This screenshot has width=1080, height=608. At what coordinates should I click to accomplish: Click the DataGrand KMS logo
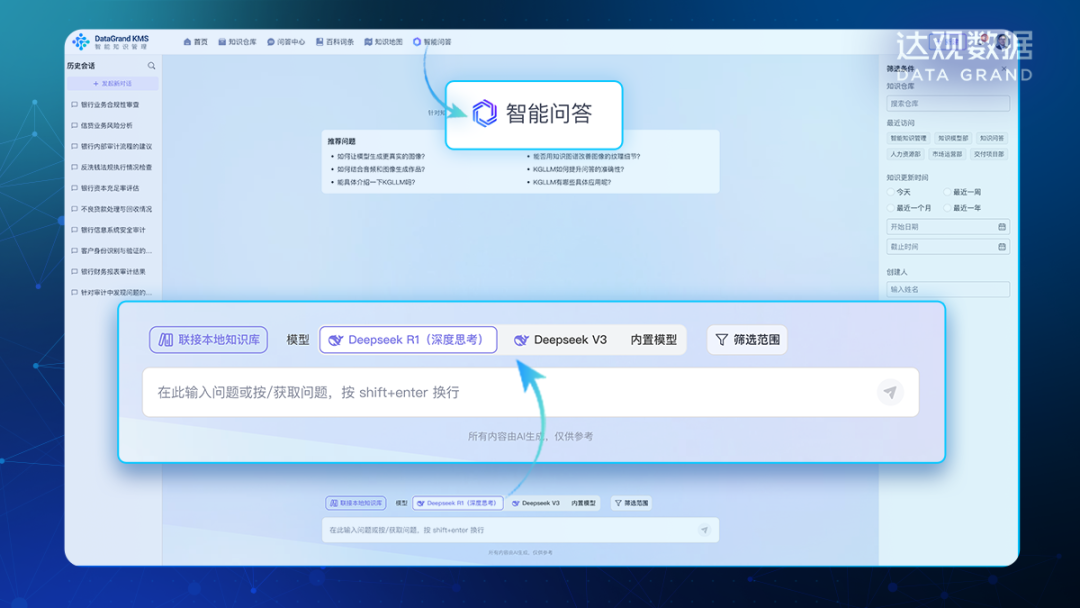81,41
